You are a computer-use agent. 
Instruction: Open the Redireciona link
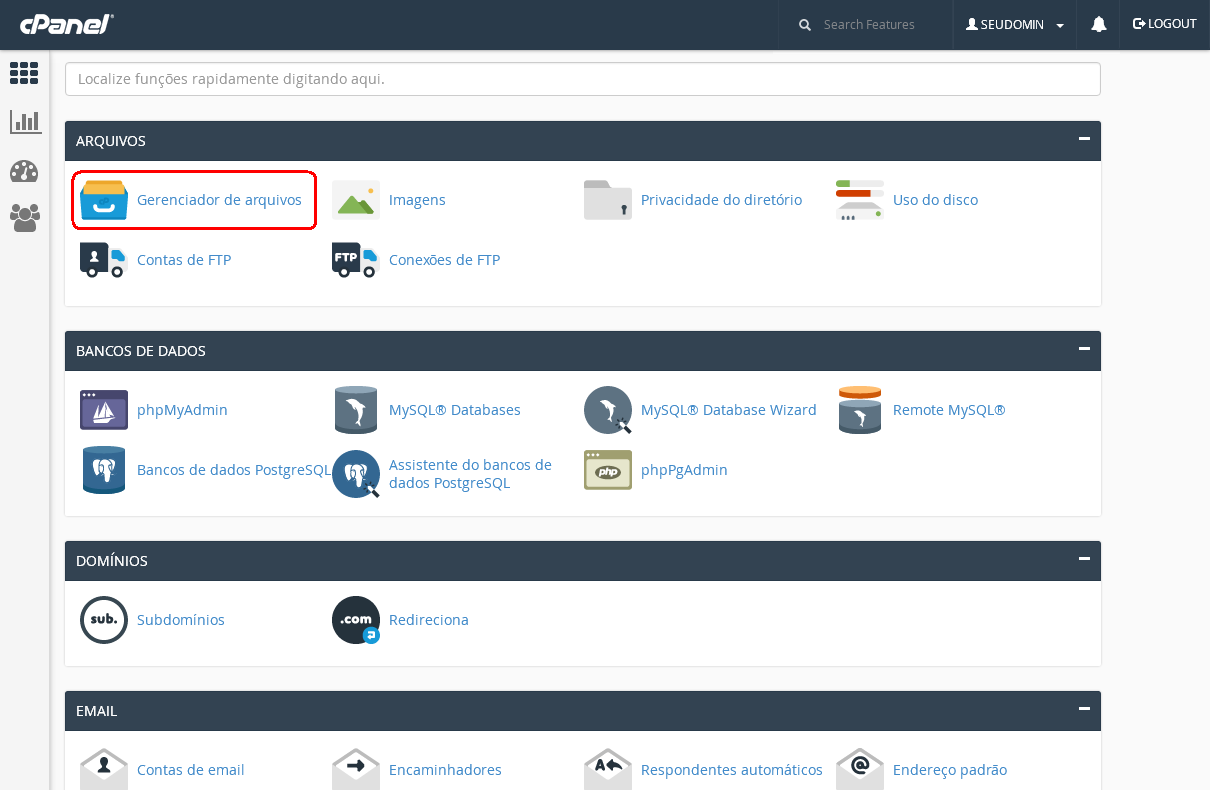pos(429,620)
